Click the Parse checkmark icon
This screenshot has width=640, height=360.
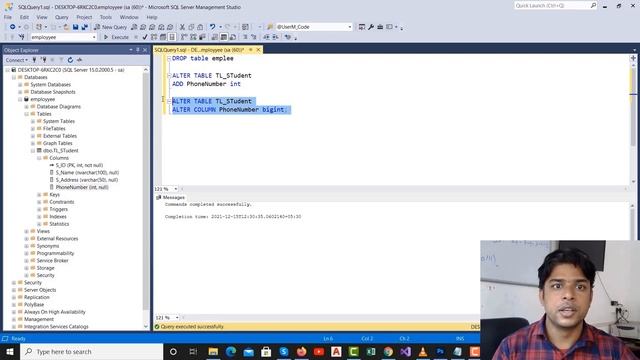tap(145, 37)
